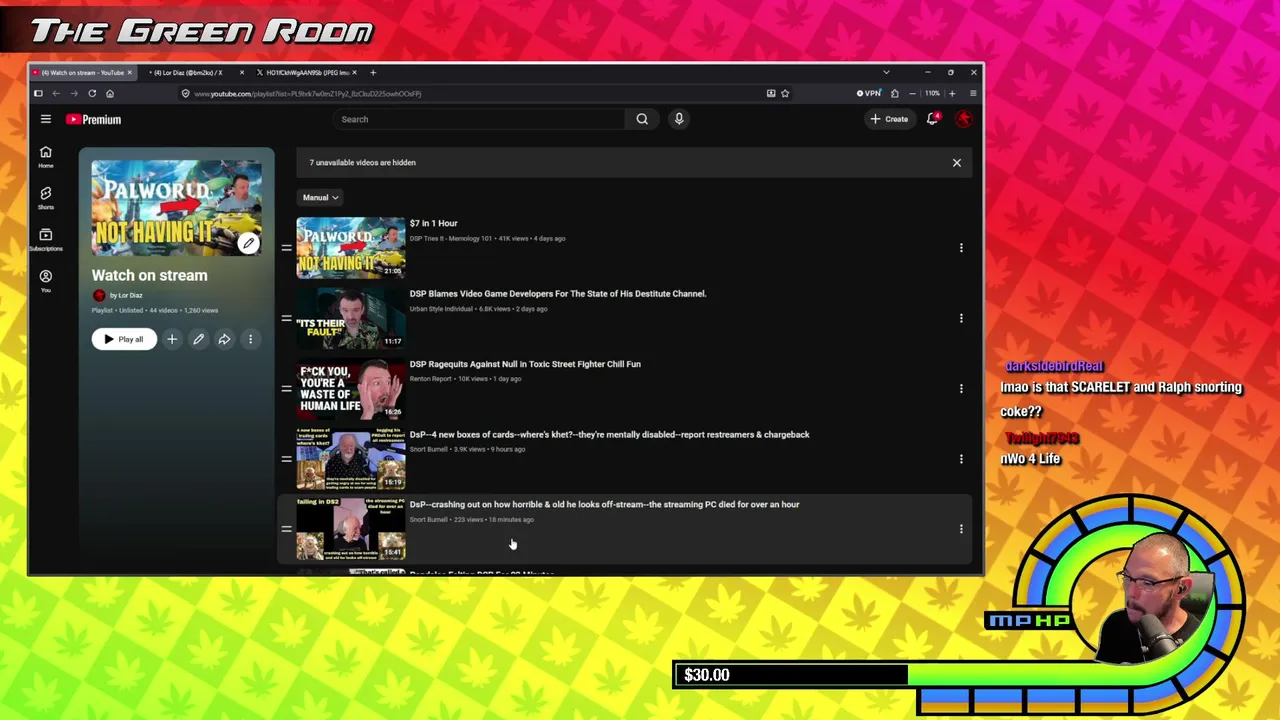Start voice search with the microphone icon
This screenshot has height=720, width=1280.
point(679,119)
